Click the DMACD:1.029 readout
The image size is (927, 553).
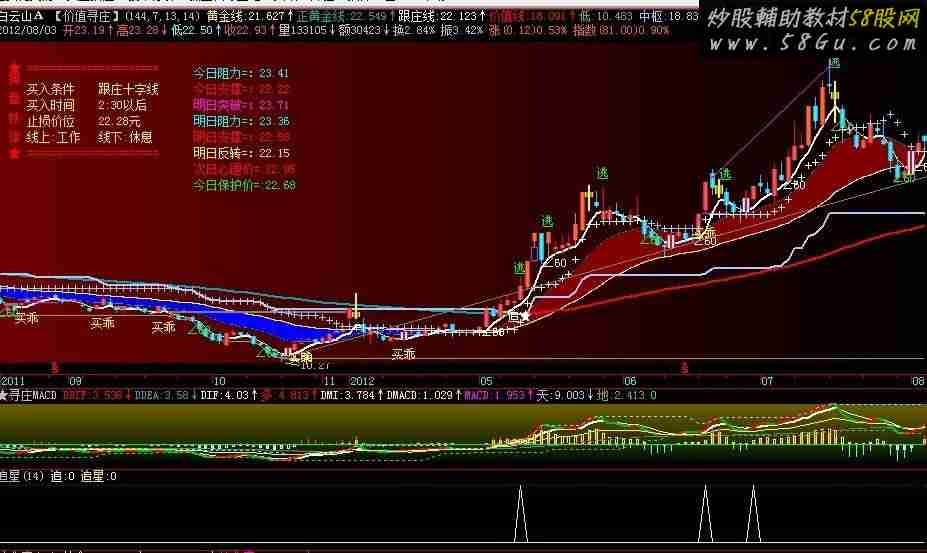coord(423,395)
